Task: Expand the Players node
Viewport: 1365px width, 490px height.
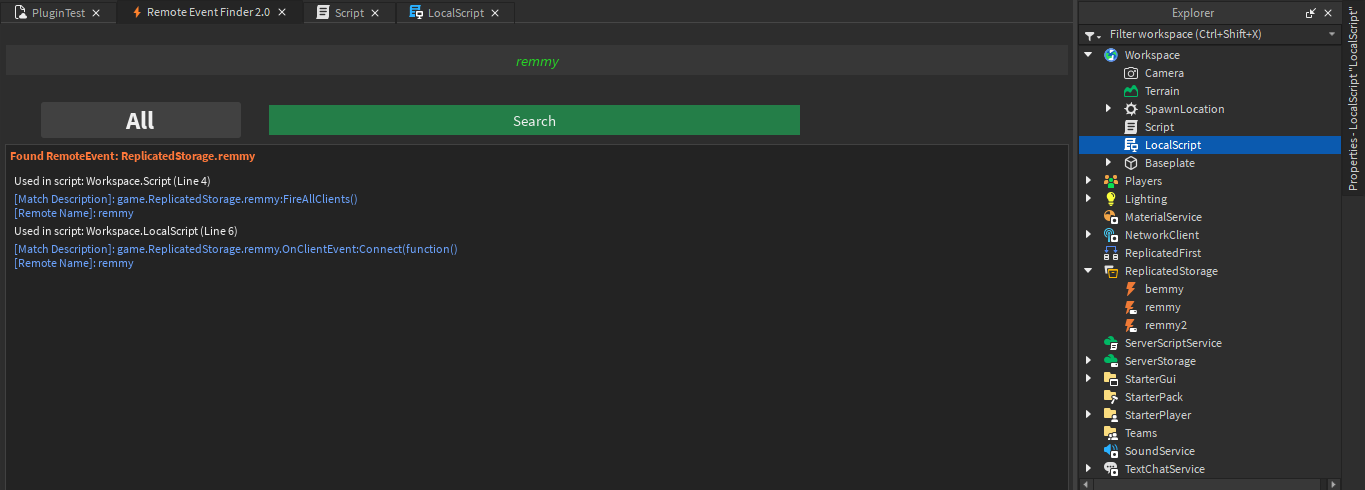Action: [x=1088, y=181]
